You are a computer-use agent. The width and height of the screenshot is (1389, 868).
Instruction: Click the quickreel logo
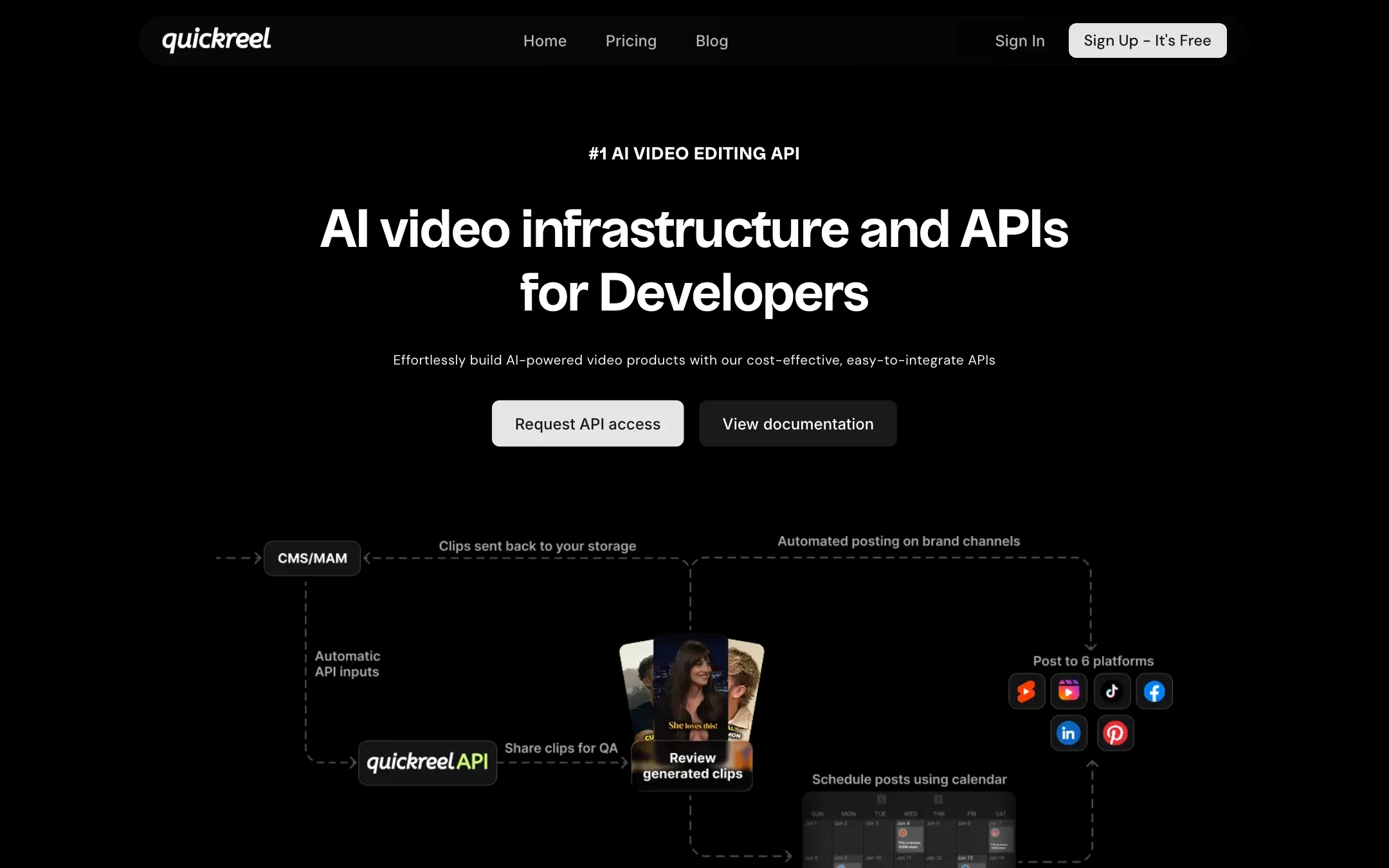(x=216, y=40)
